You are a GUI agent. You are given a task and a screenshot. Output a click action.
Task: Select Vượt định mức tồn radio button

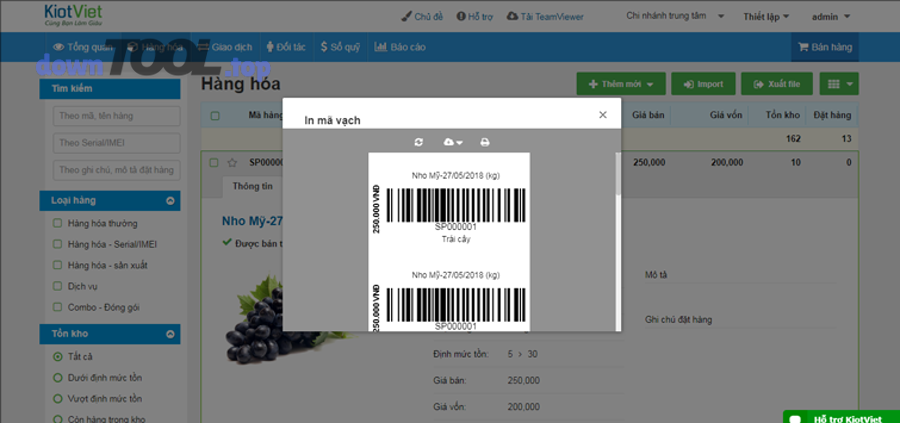pos(57,398)
